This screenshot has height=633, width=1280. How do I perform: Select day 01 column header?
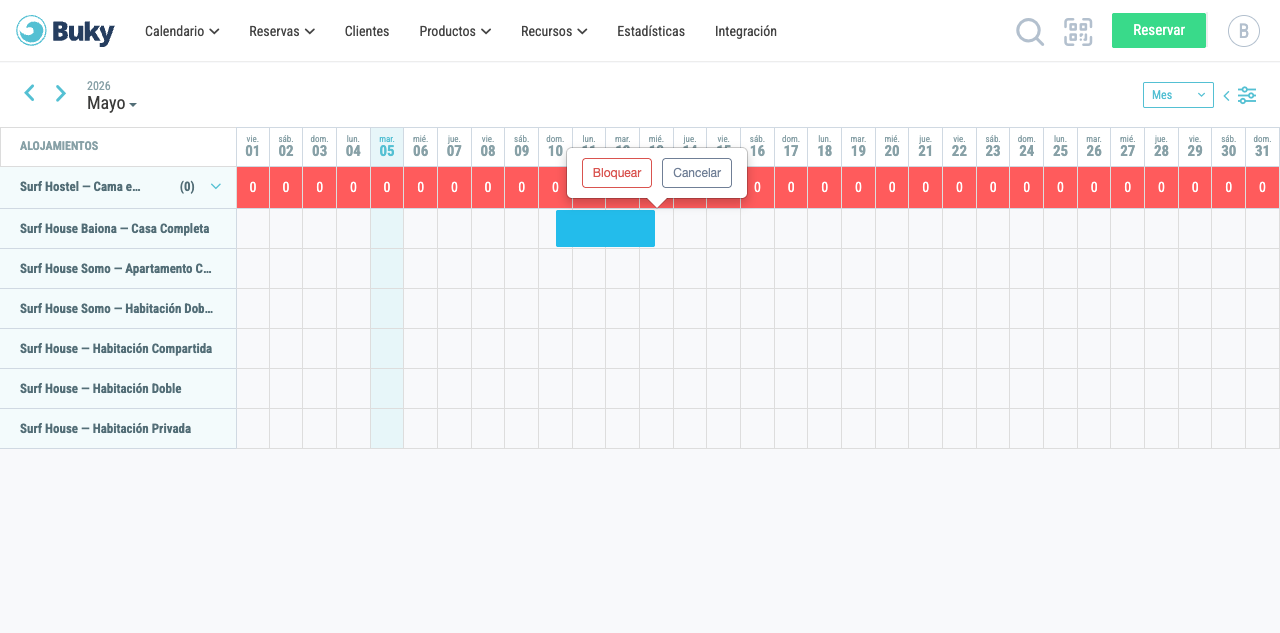pyautogui.click(x=252, y=147)
